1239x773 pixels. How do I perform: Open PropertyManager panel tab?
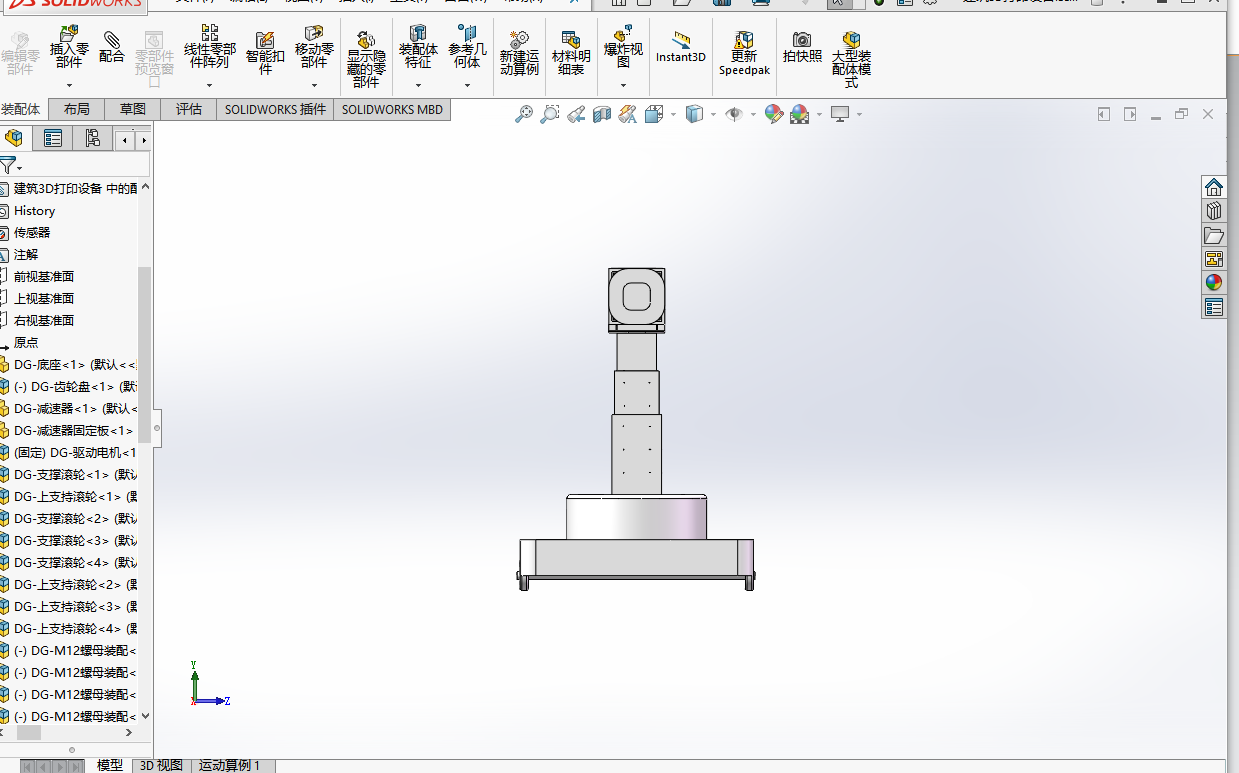pos(53,138)
